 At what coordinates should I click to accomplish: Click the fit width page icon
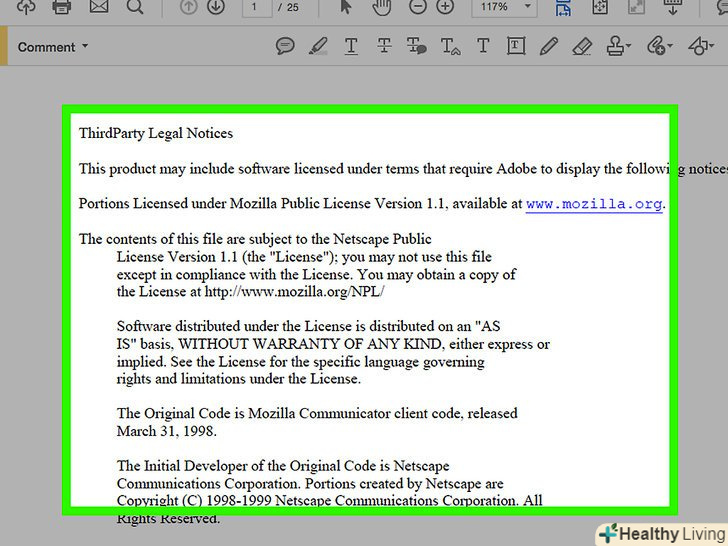(x=563, y=7)
